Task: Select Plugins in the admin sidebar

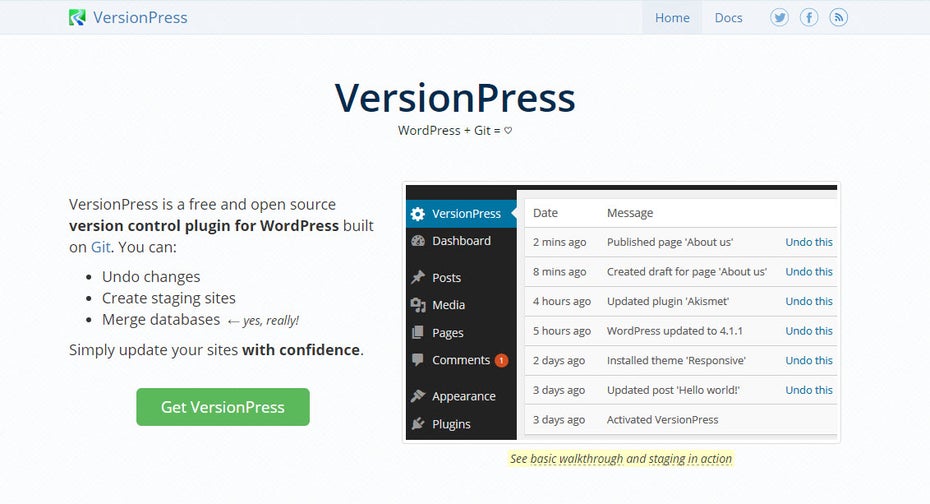Action: 461,424
